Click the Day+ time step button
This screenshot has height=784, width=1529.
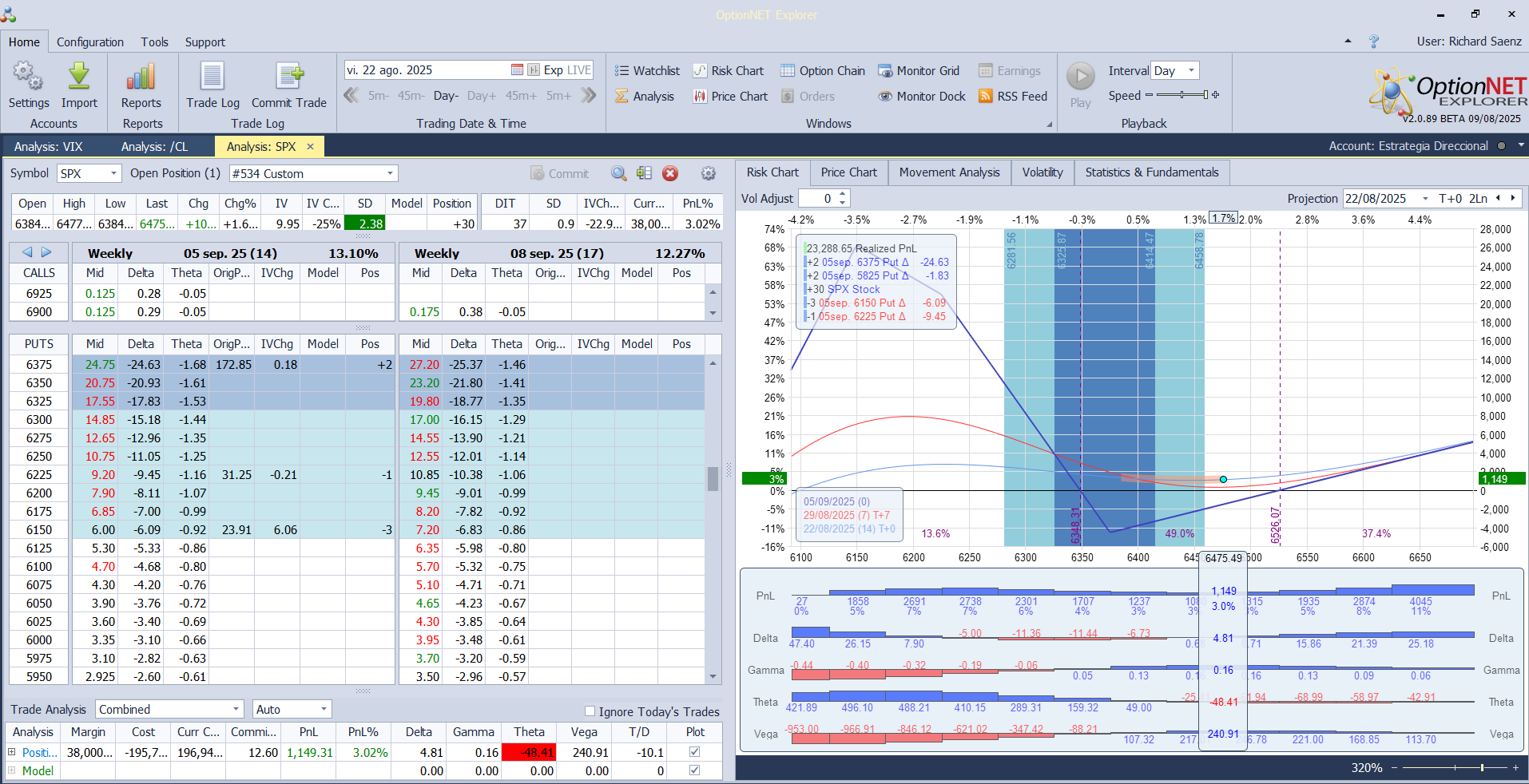[x=482, y=96]
